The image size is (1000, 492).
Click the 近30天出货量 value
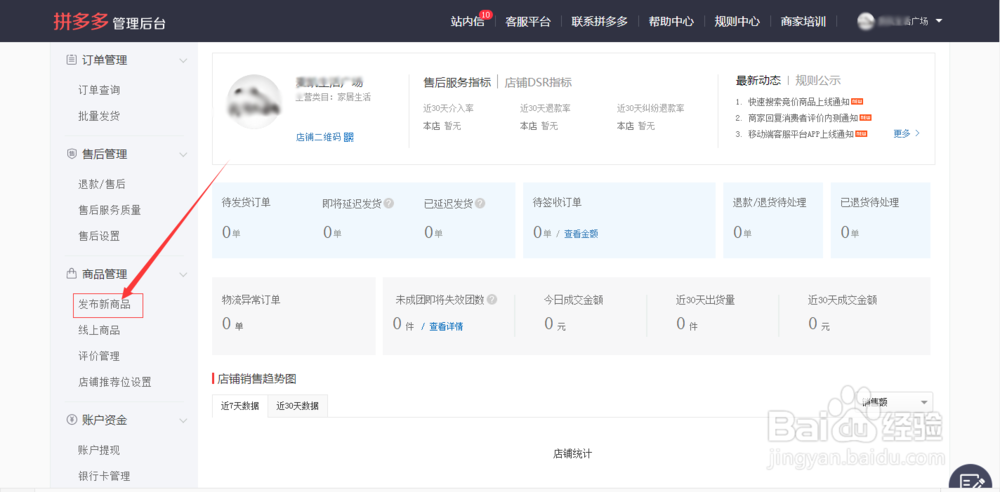click(687, 324)
